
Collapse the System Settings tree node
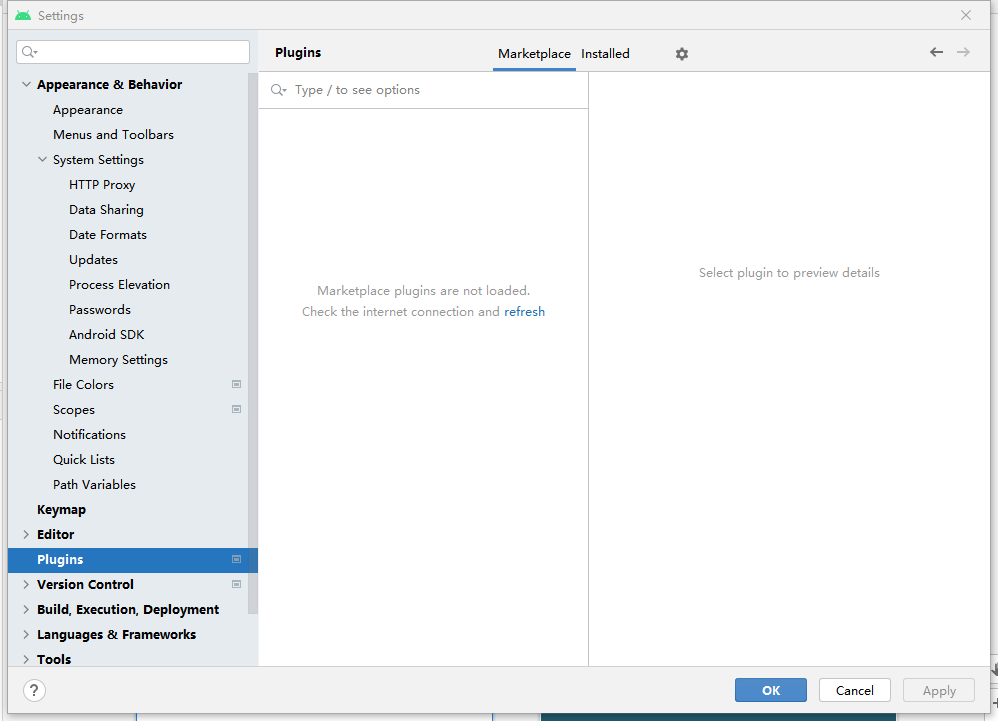click(x=42, y=160)
